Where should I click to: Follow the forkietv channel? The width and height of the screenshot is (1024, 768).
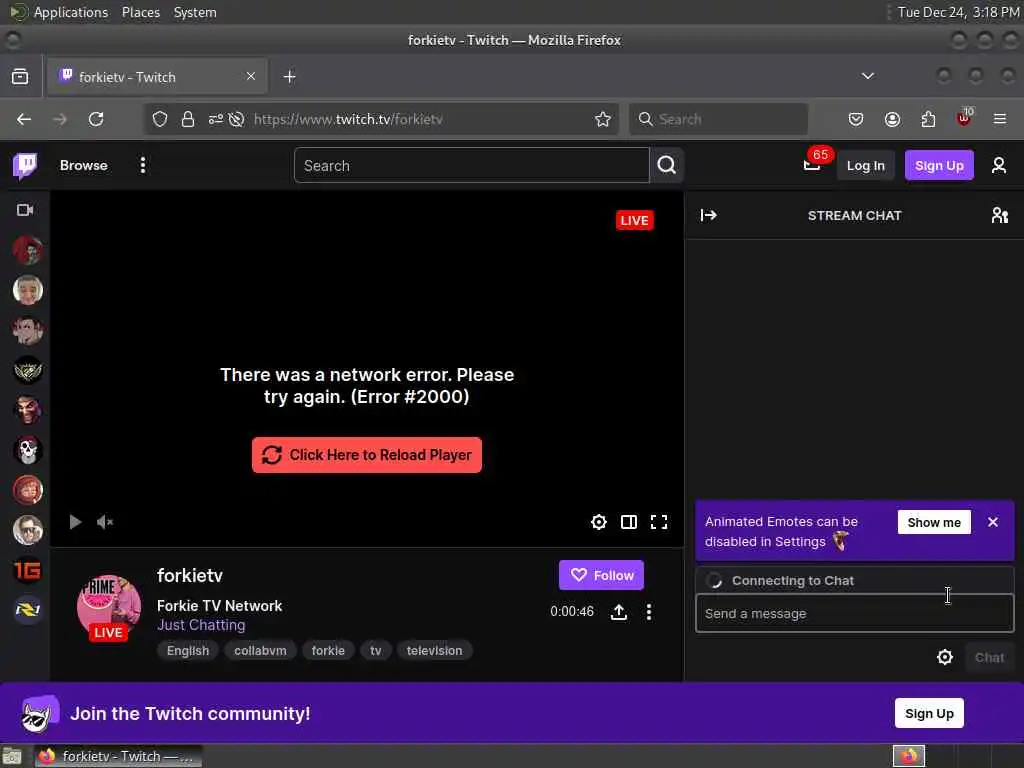click(601, 575)
